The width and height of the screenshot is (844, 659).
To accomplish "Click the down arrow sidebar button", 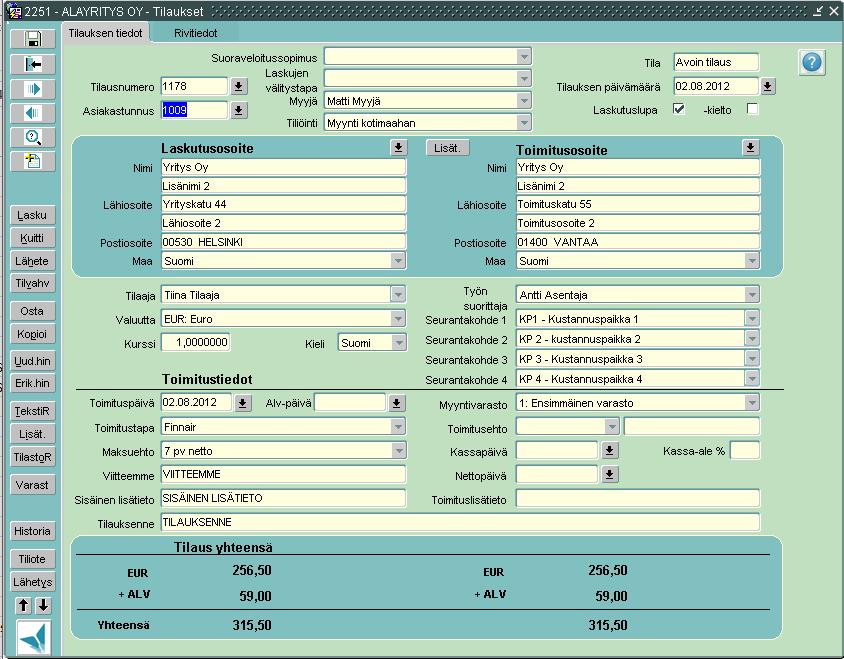I will (x=44, y=605).
